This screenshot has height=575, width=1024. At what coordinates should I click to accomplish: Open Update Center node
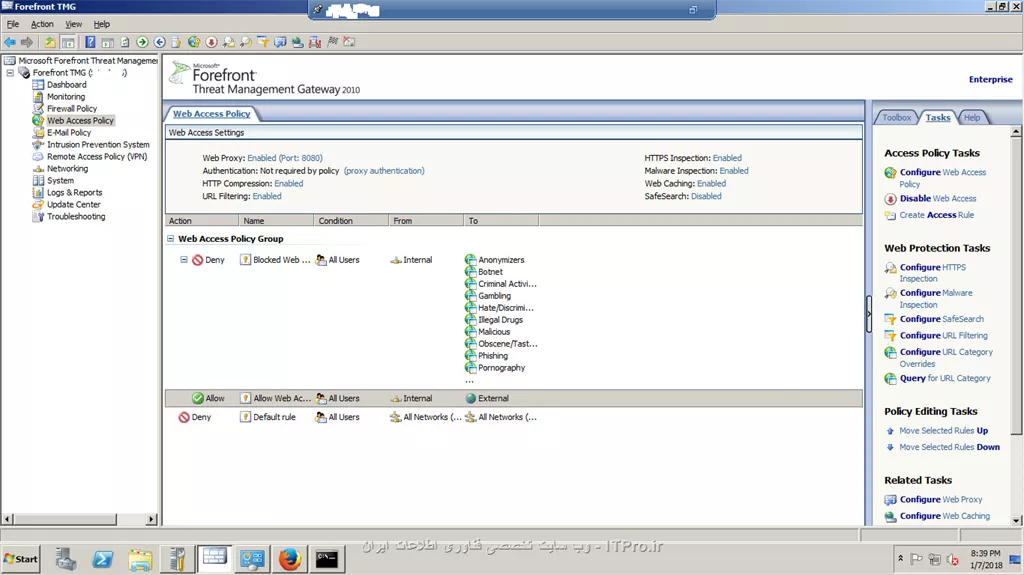click(73, 205)
